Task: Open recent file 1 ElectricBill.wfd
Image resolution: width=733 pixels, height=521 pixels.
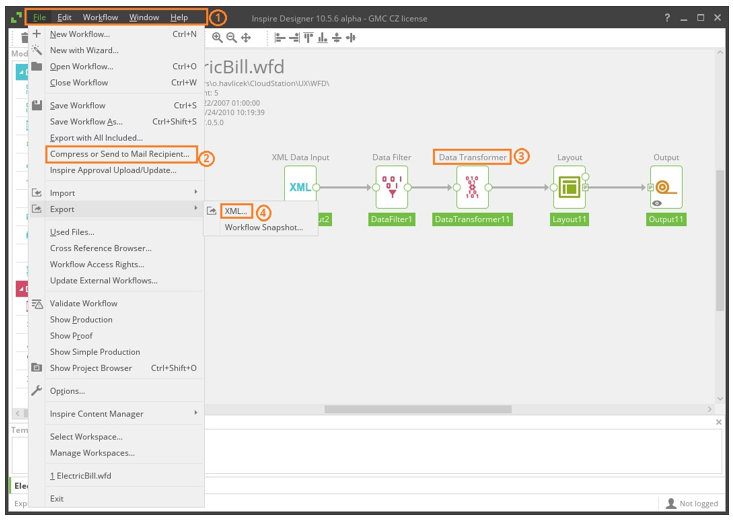Action: point(116,476)
